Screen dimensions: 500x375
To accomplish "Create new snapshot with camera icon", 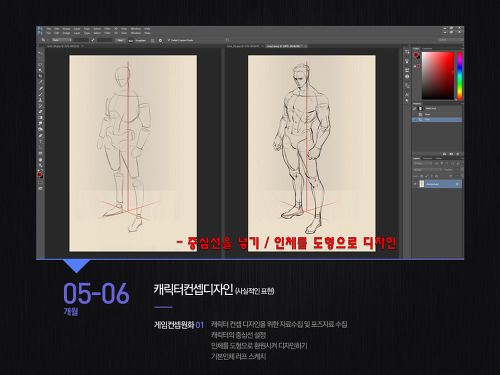I will (451, 154).
